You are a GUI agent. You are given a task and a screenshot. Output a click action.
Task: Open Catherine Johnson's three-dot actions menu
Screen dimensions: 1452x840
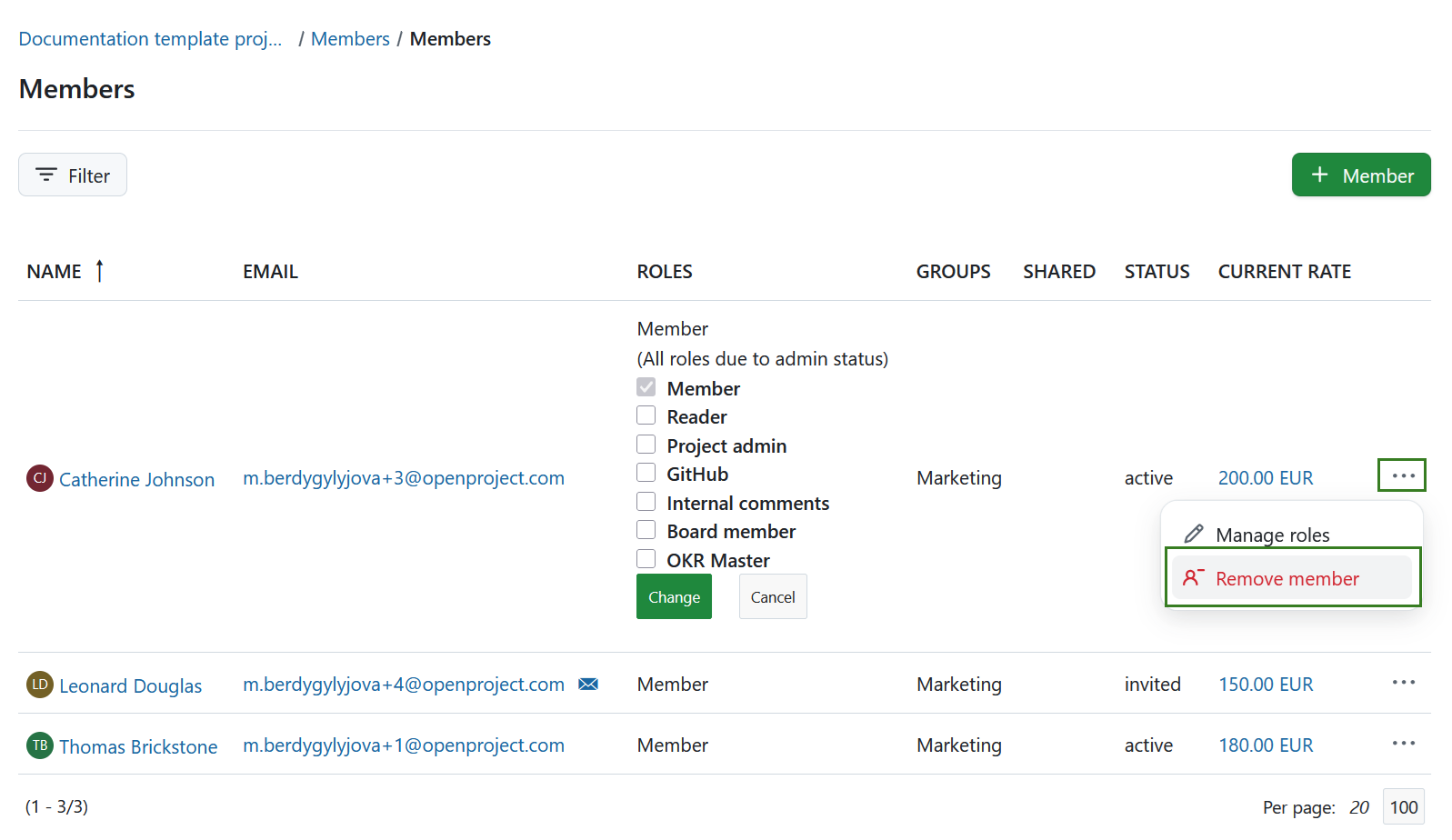1402,475
